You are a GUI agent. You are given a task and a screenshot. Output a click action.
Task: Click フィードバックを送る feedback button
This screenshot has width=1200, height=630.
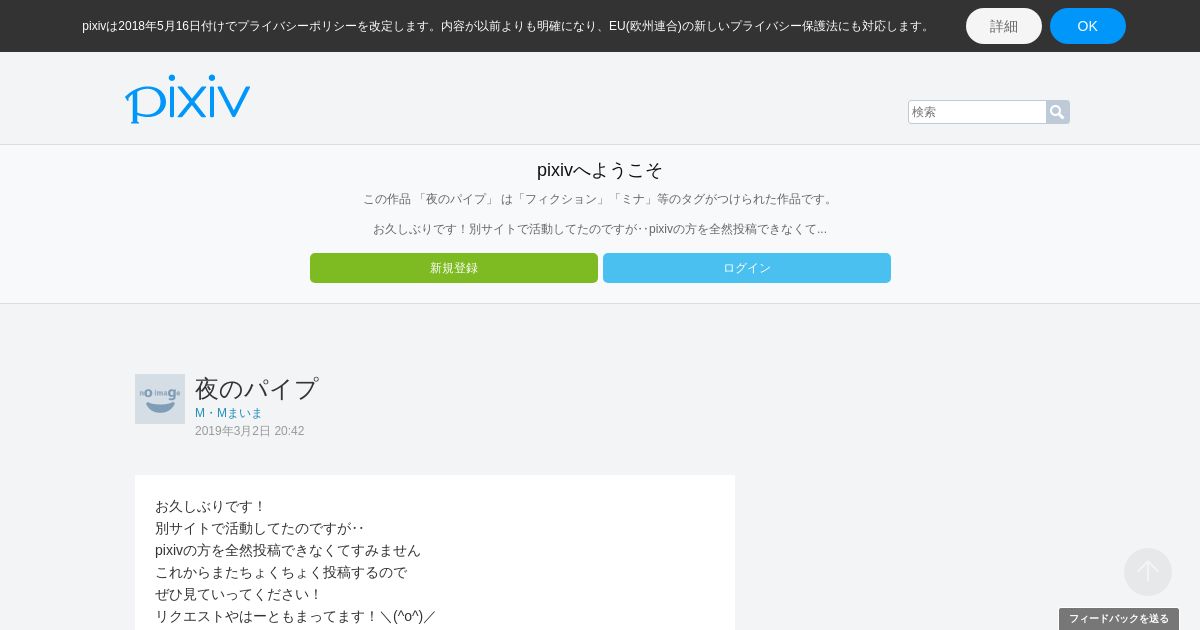[1119, 619]
